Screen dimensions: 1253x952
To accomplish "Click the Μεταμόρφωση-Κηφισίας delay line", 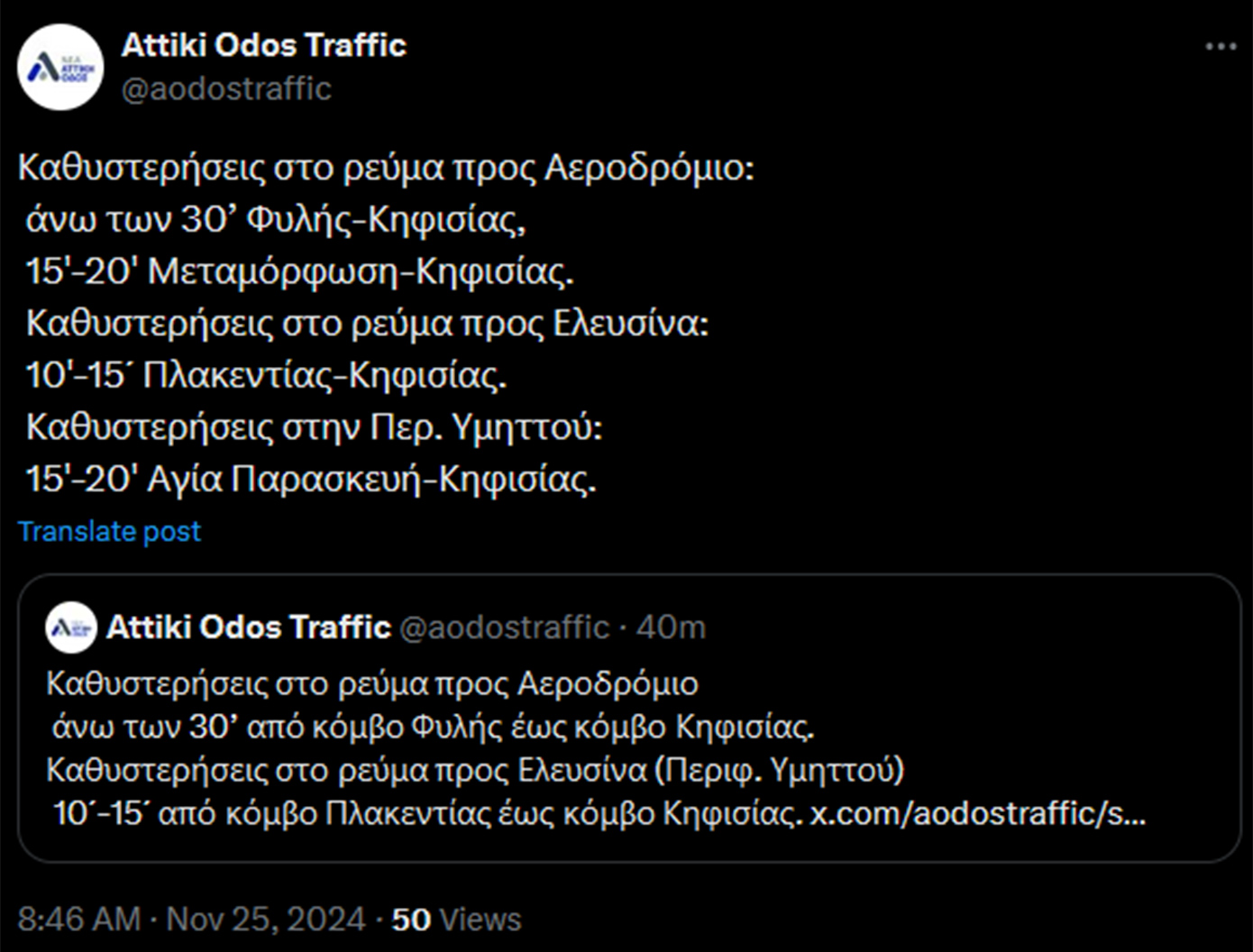I will [299, 271].
